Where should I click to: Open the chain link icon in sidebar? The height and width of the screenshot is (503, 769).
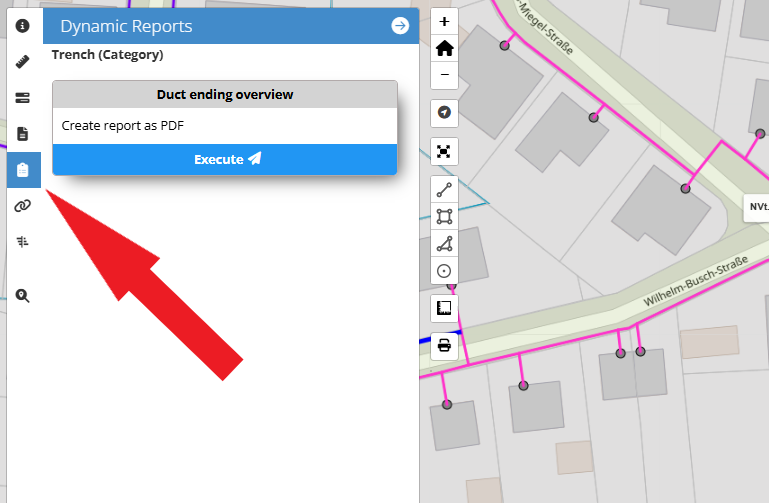click(x=22, y=206)
